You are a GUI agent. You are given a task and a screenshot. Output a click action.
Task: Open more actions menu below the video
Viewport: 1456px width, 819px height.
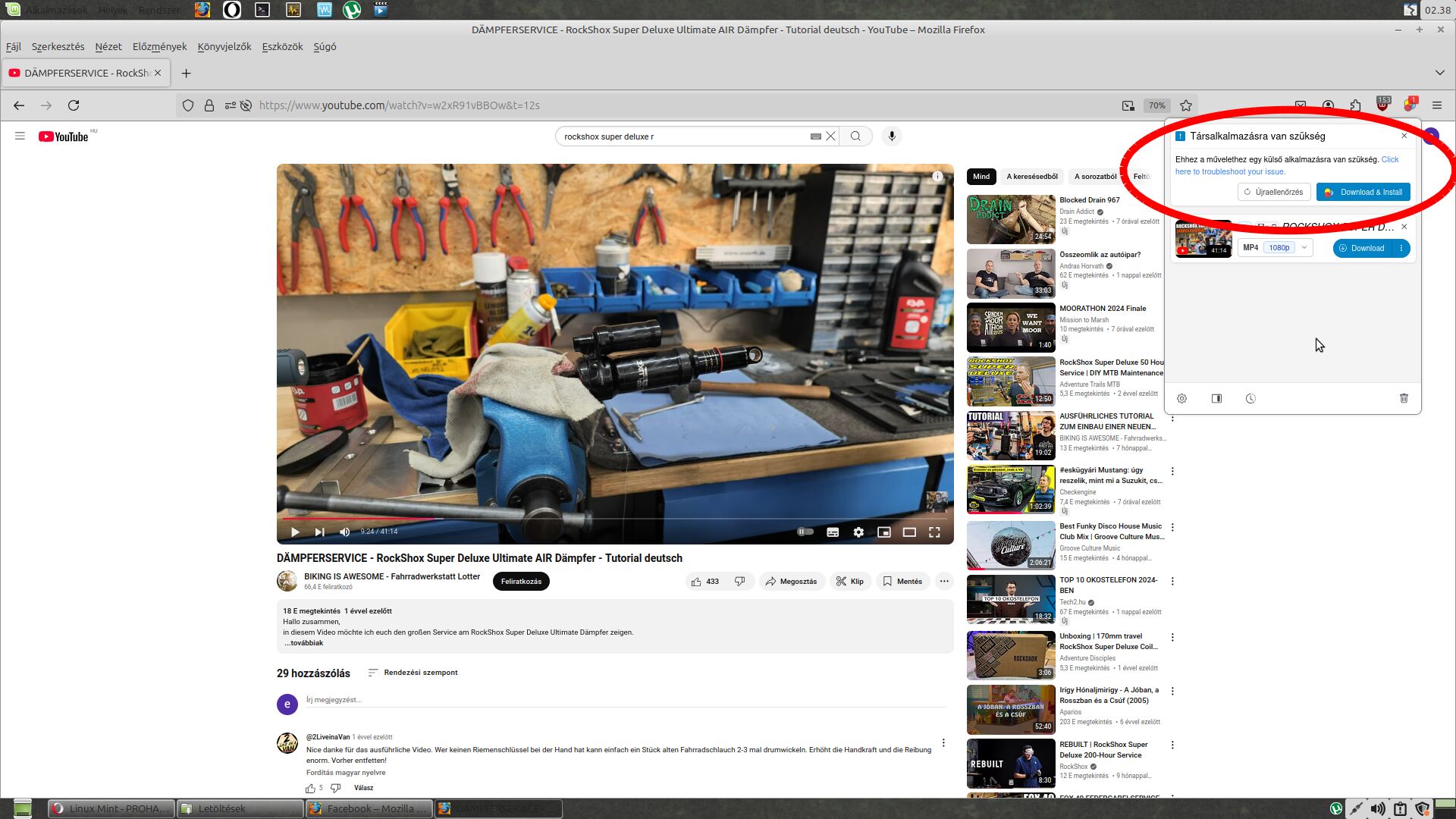point(944,582)
